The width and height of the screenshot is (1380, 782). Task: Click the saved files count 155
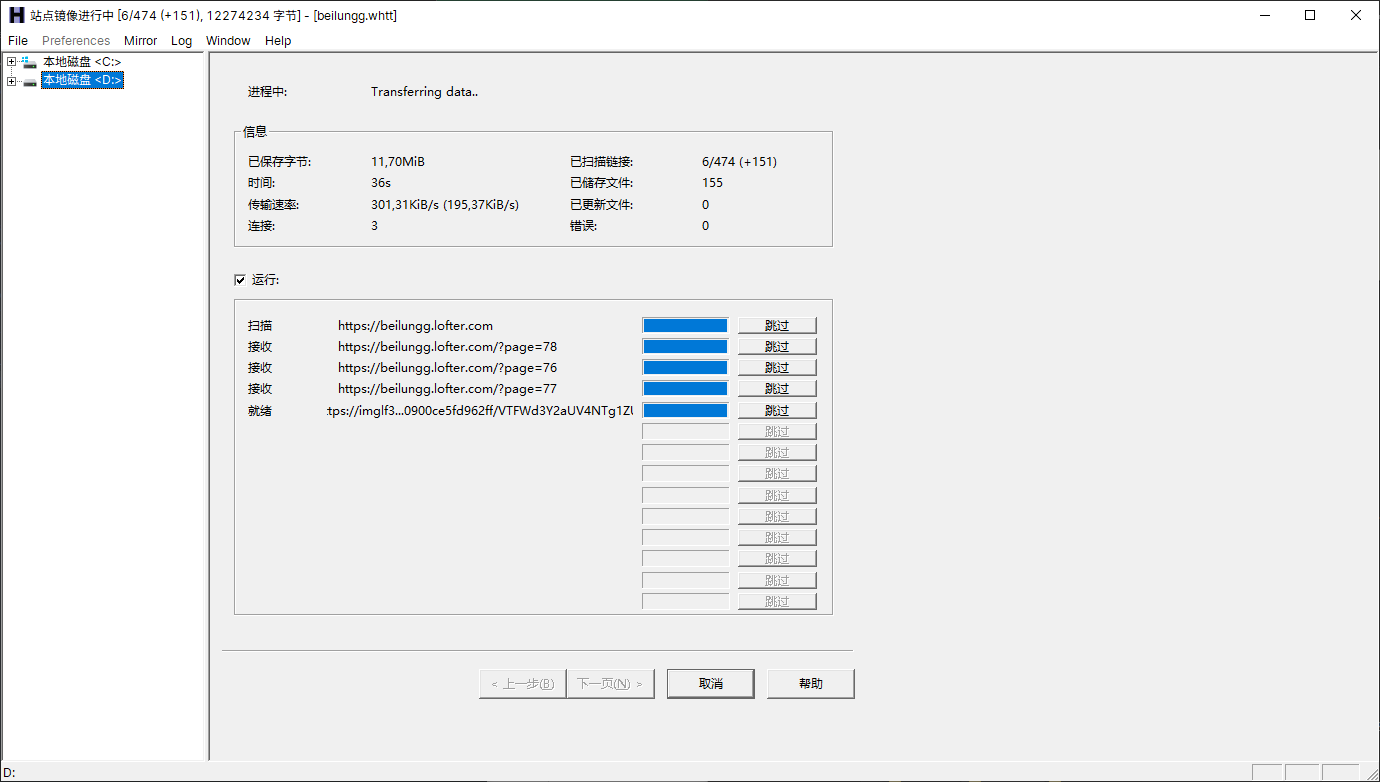(712, 183)
